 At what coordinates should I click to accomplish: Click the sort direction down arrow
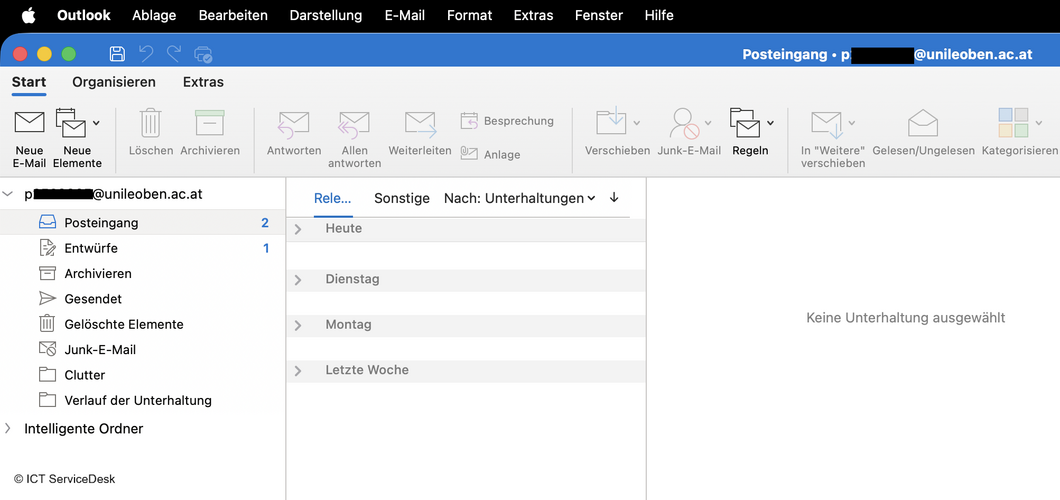point(614,197)
